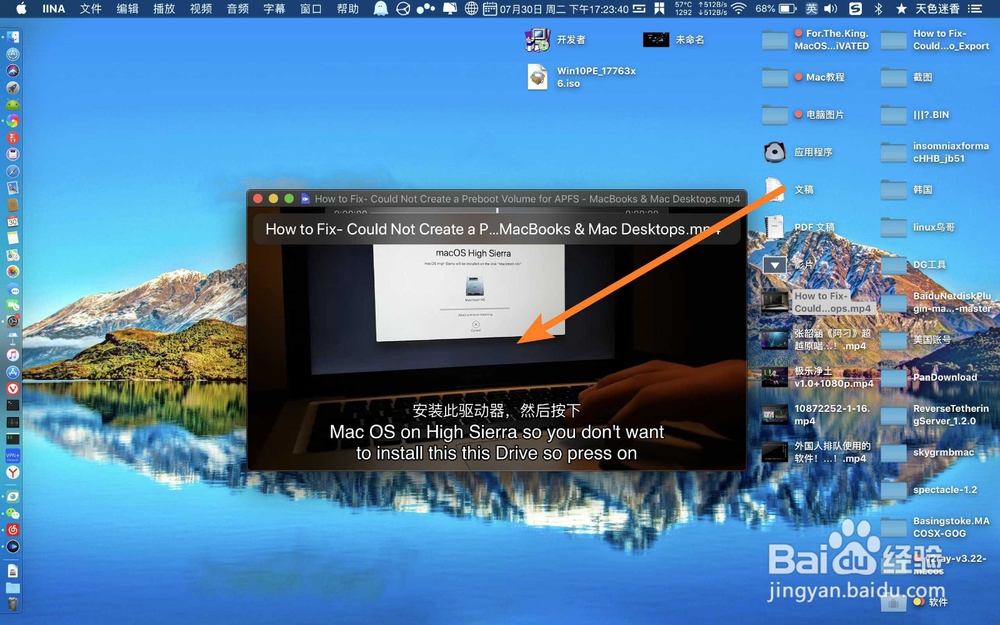Open the 字幕 menu
Viewport: 1000px width, 625px height.
click(274, 8)
